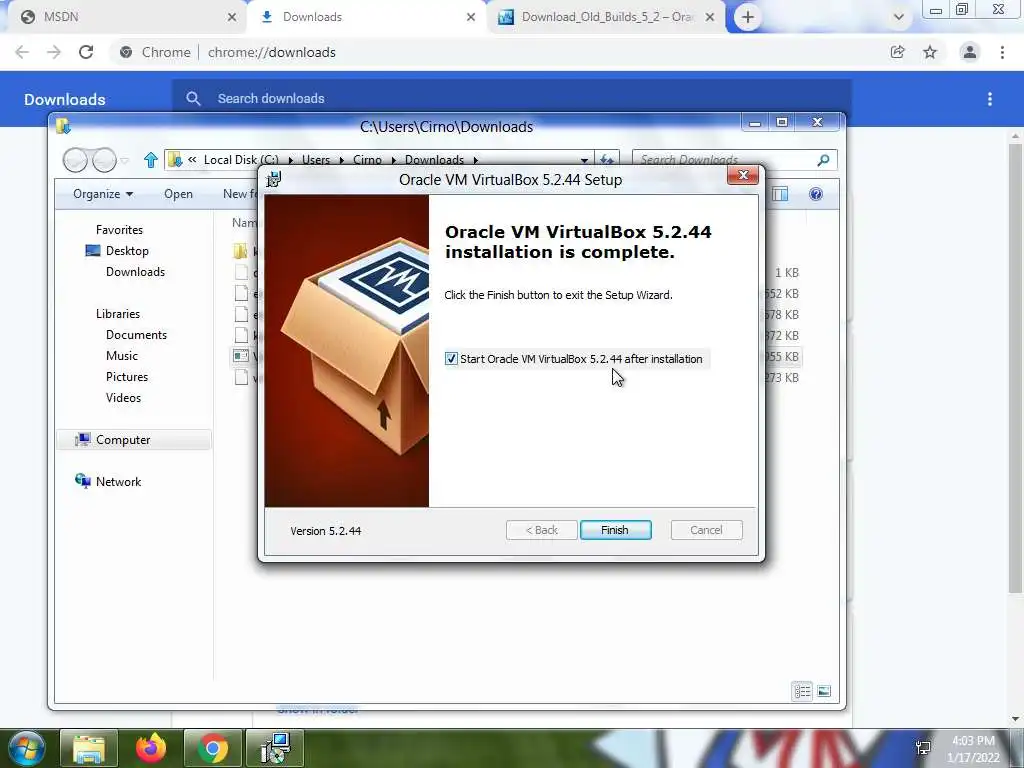Open a new Chrome tab
The image size is (1024, 768).
(748, 17)
